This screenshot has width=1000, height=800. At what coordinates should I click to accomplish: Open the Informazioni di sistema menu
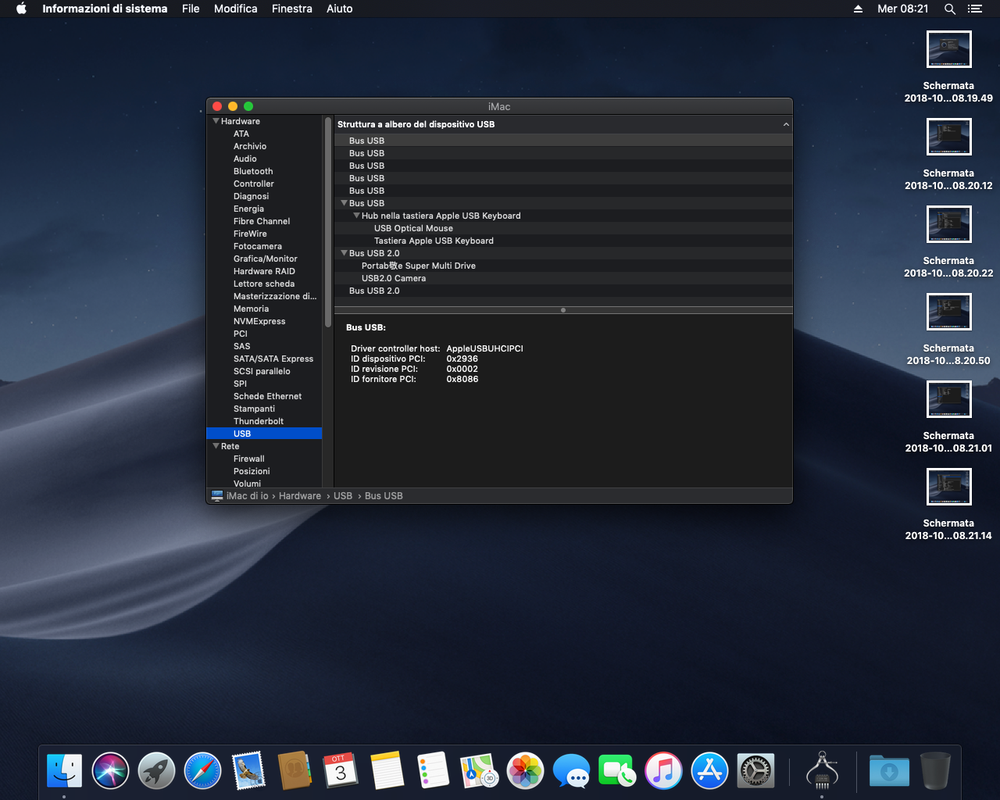[105, 8]
